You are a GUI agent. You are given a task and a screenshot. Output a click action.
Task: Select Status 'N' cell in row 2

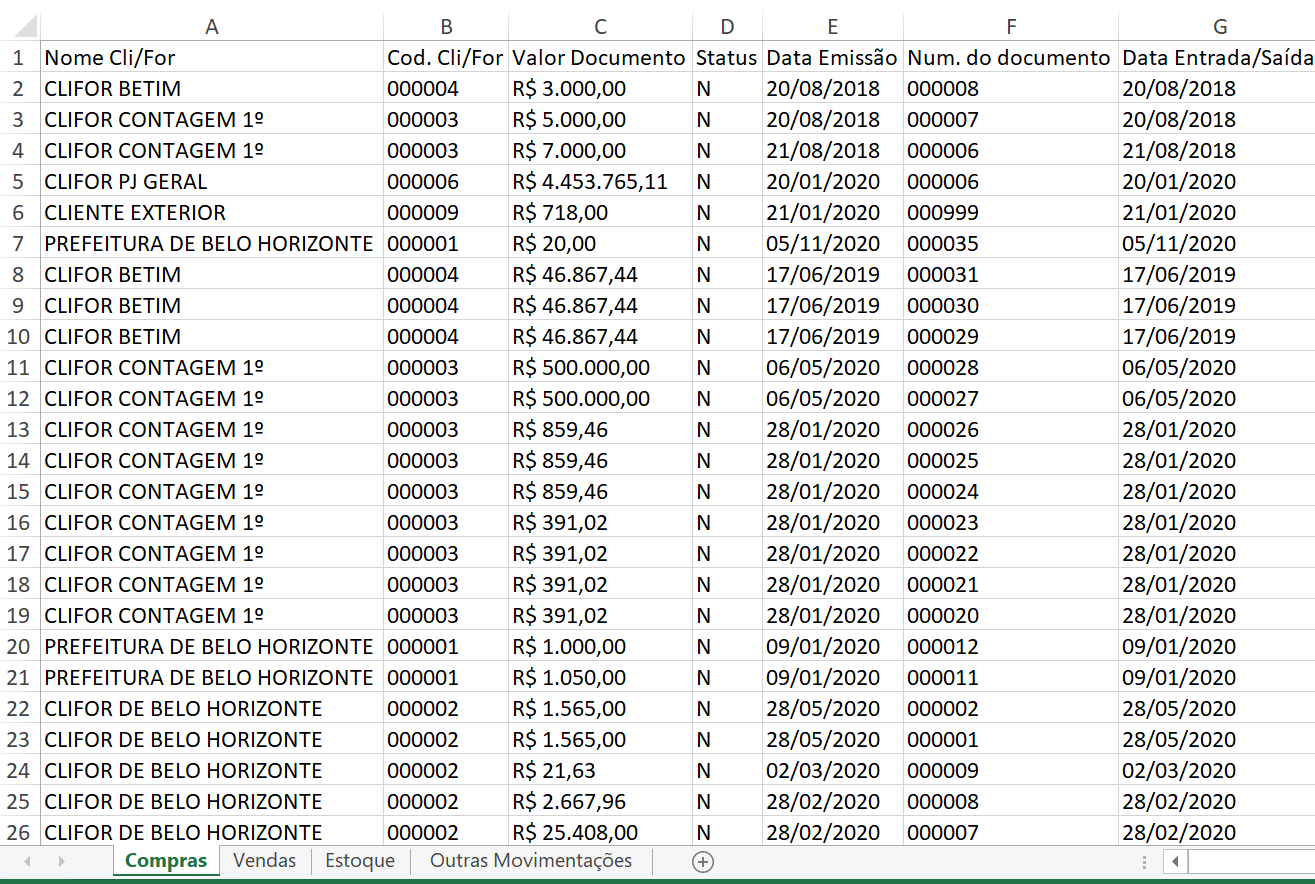(x=727, y=89)
